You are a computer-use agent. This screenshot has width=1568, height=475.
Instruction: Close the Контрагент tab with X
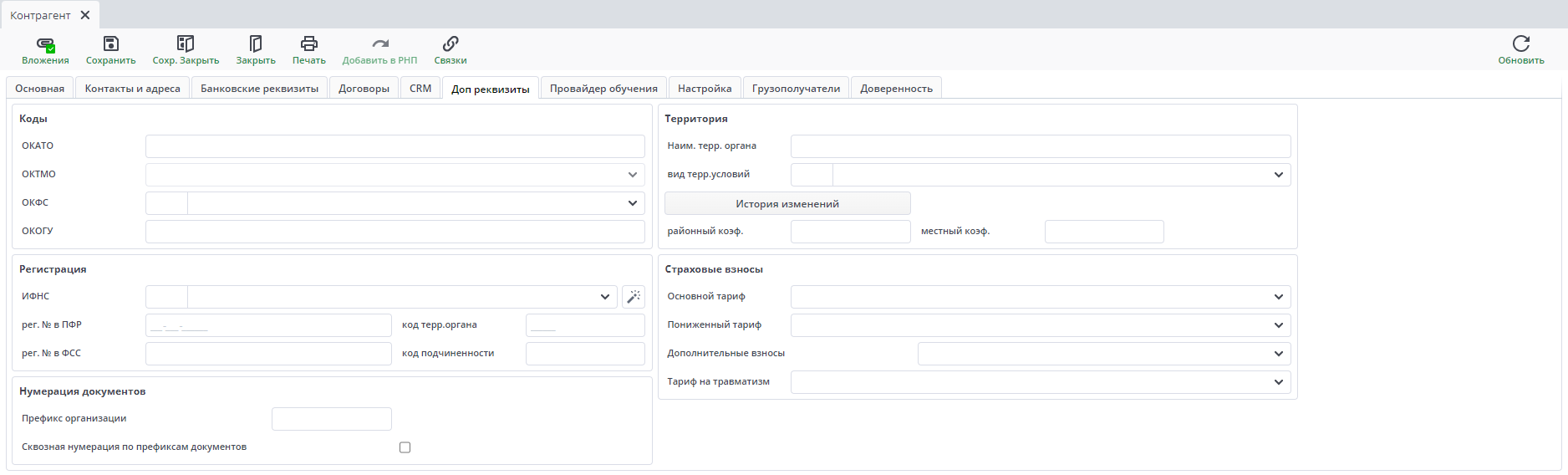[85, 15]
